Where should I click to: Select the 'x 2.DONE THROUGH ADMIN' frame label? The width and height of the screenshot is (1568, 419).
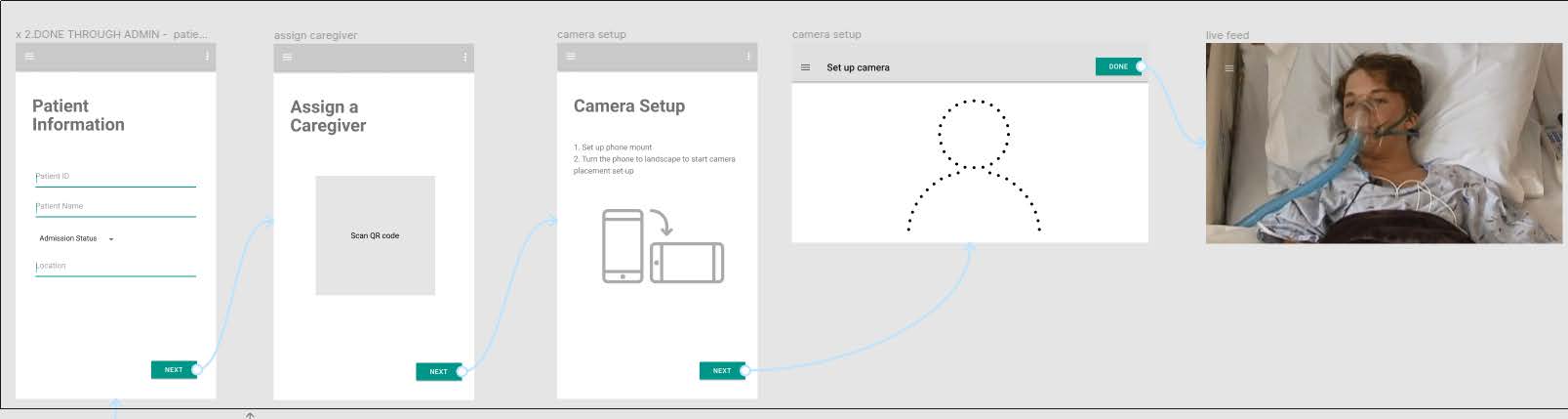(x=111, y=34)
